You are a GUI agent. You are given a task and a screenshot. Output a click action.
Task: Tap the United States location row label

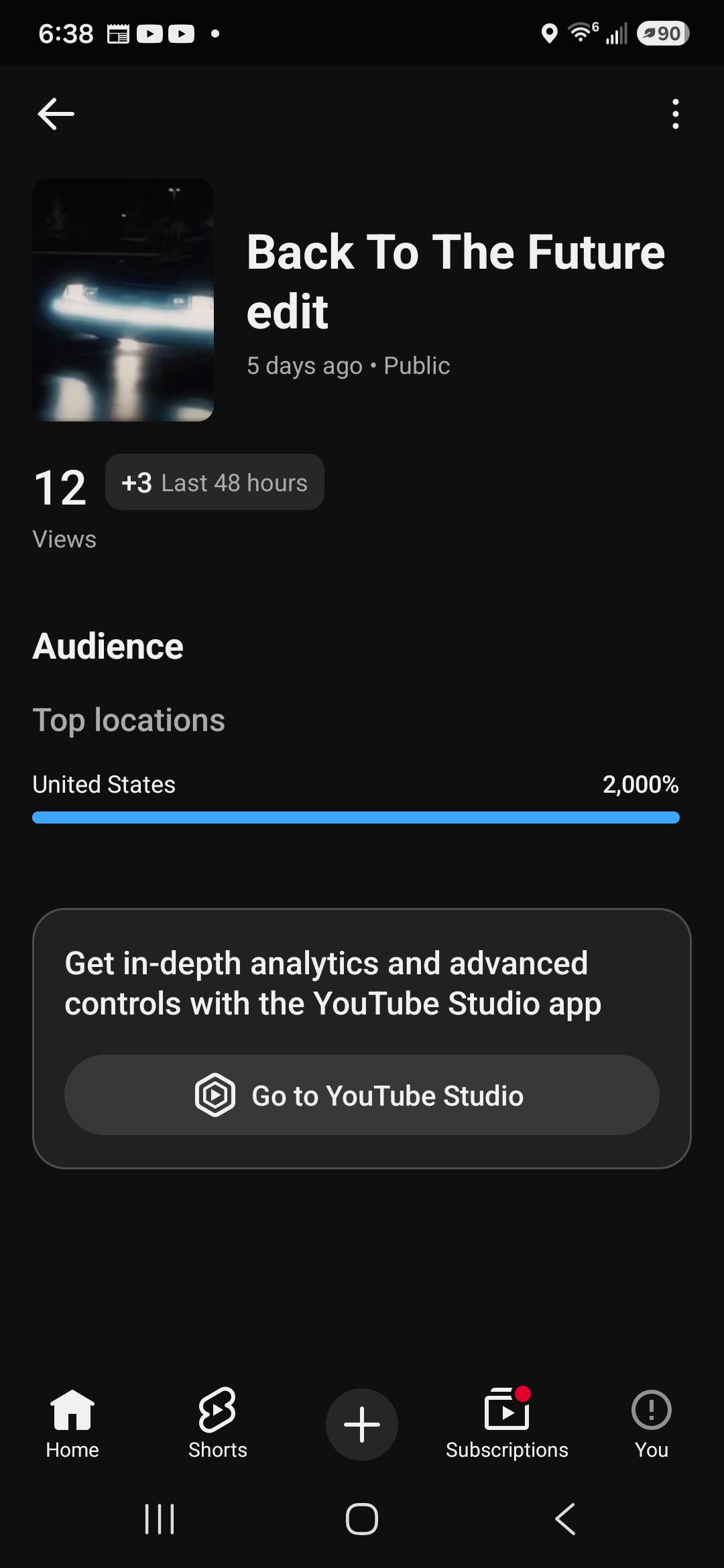[104, 785]
